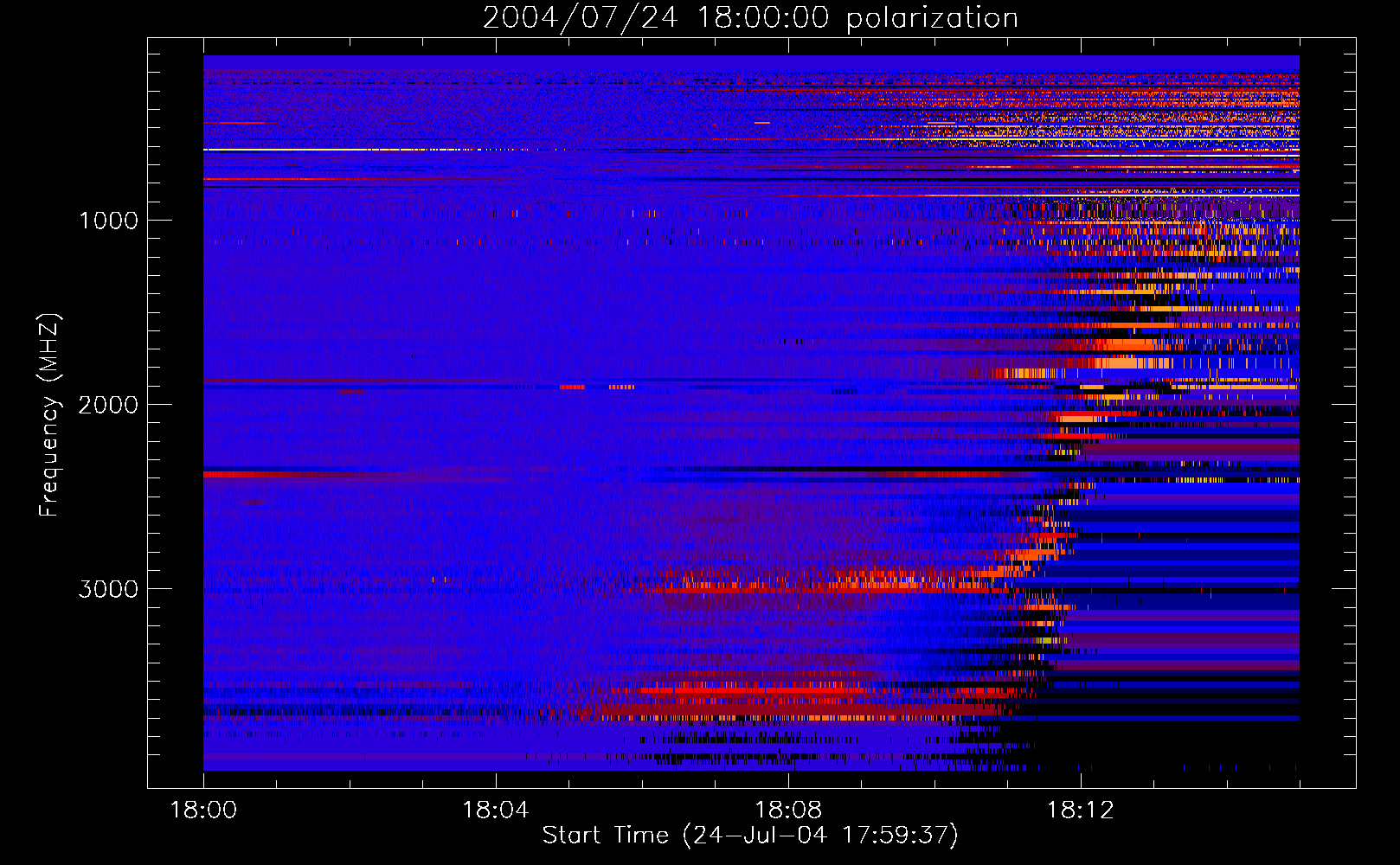Select the 3000 frequency tick label
This screenshot has height=865, width=1400.
tap(108, 589)
